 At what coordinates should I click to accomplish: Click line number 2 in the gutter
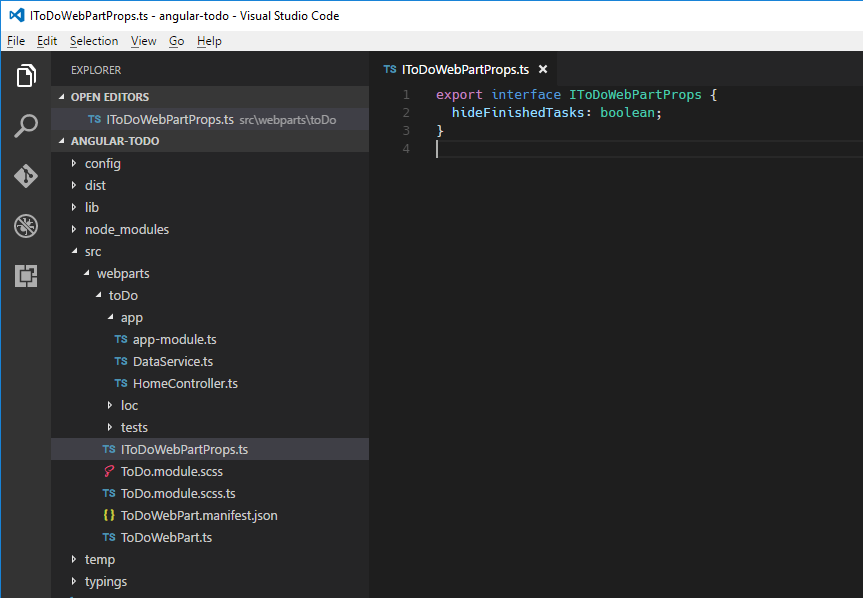(x=406, y=112)
